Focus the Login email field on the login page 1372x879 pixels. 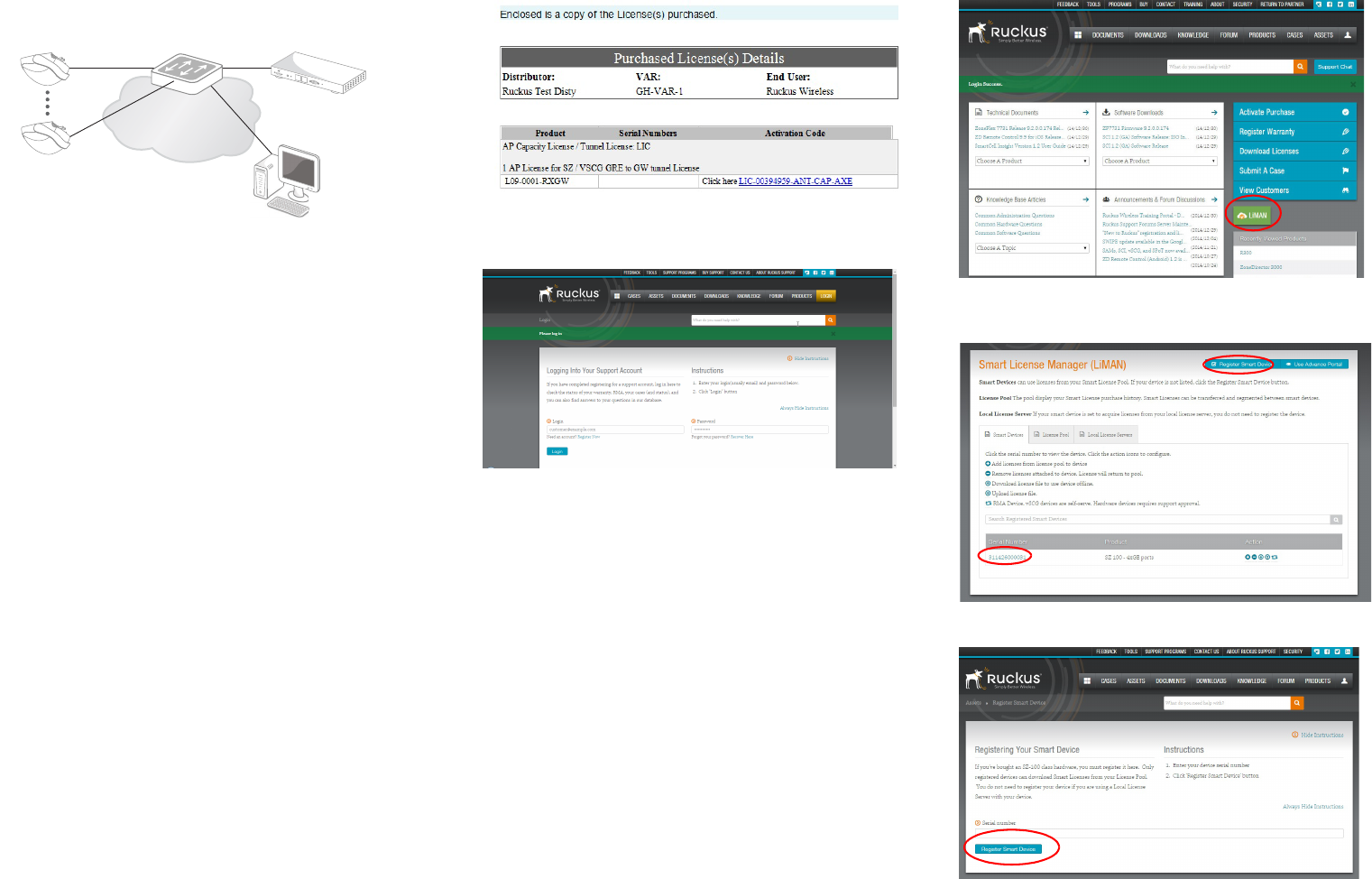point(615,430)
